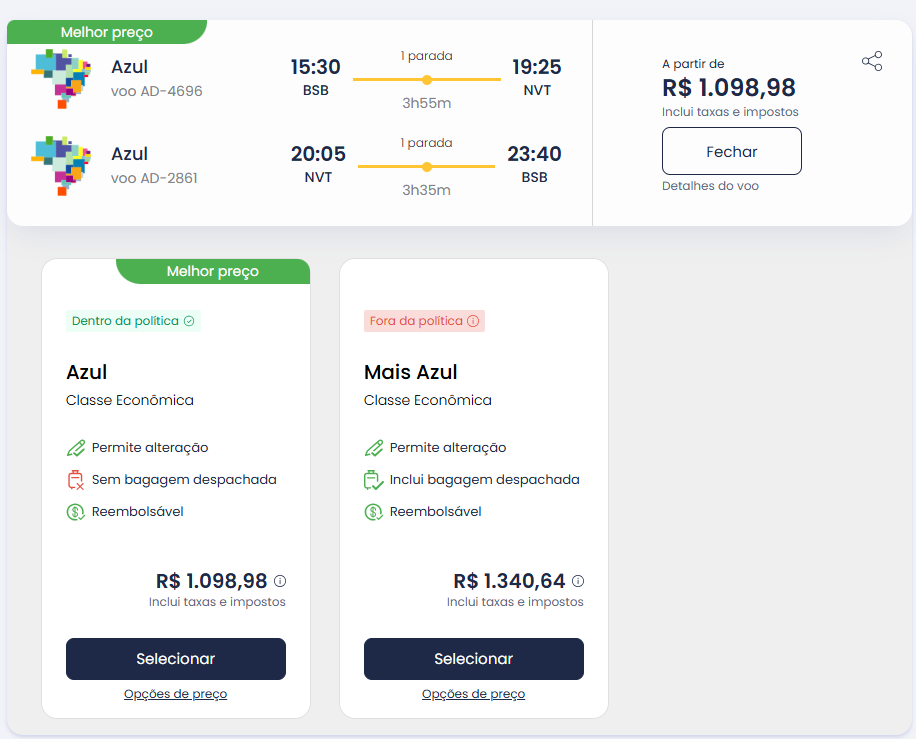Open Opções de preço under Mais Azul fare

(473, 694)
